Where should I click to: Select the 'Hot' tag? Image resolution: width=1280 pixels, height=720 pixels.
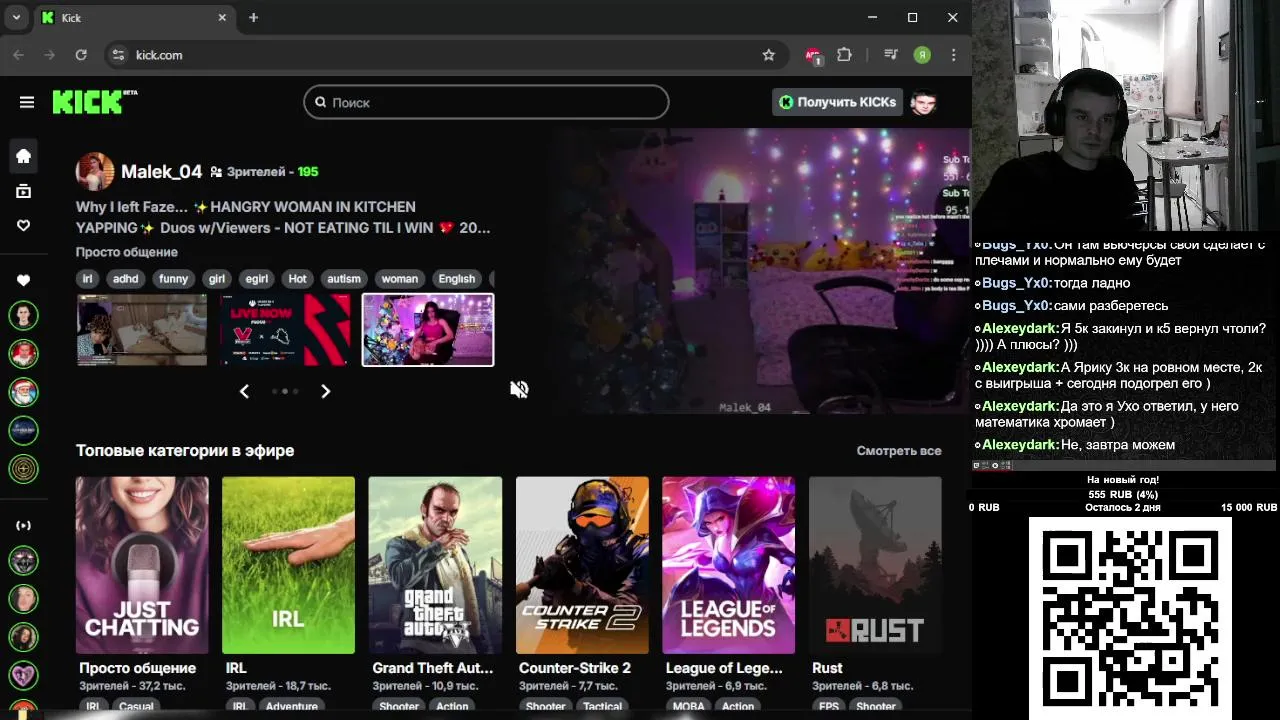298,279
